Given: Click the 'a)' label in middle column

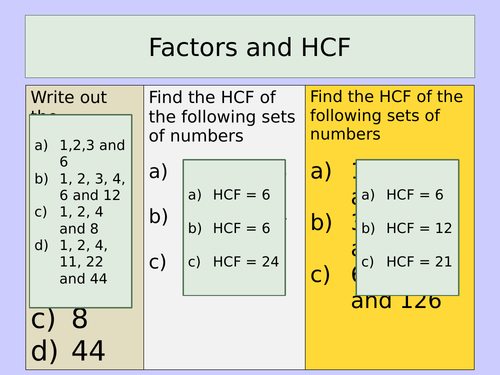Looking at the screenshot, I should tap(158, 172).
